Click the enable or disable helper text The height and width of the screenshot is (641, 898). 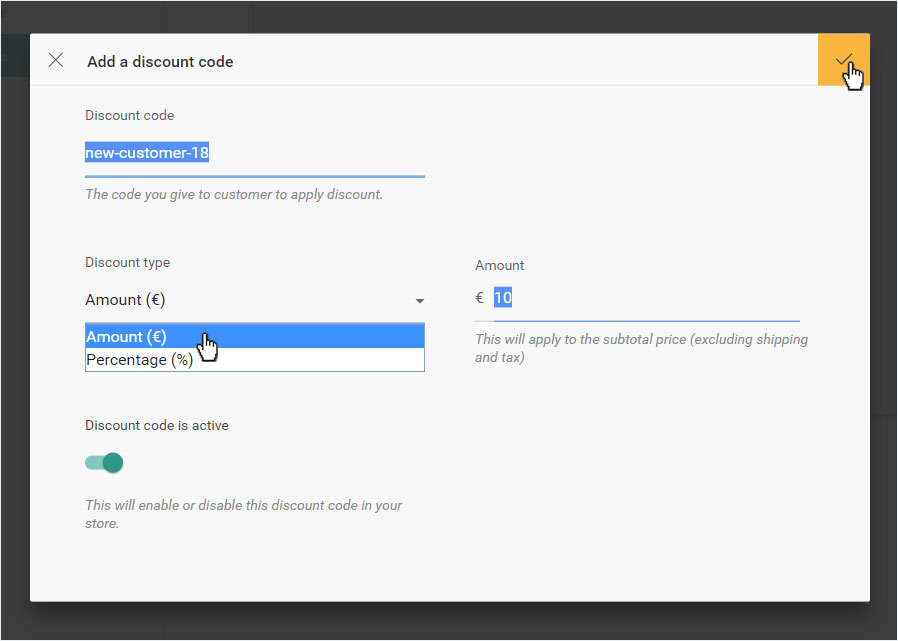point(243,514)
